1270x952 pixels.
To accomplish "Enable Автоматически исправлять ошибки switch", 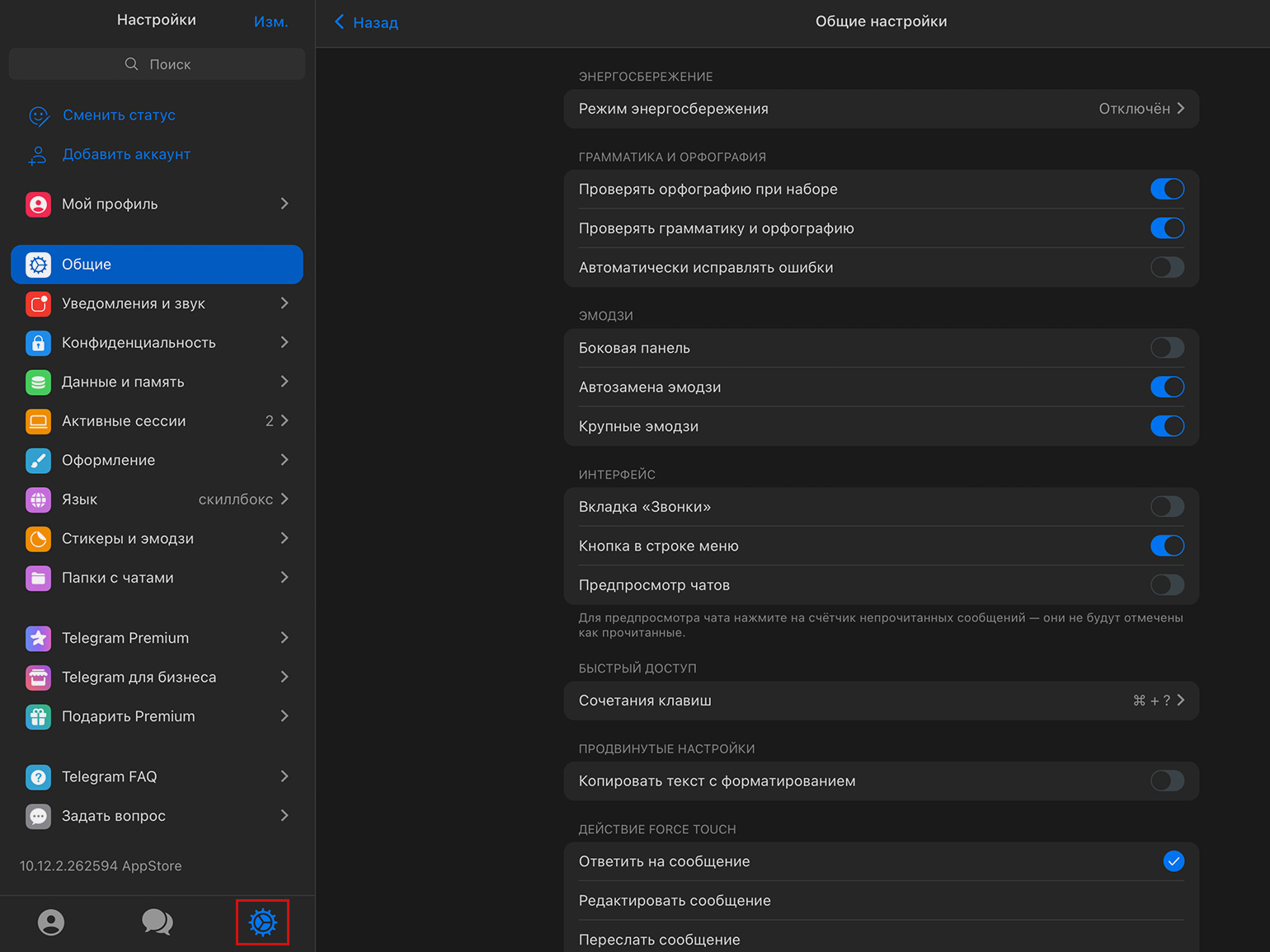I will pos(1167,267).
